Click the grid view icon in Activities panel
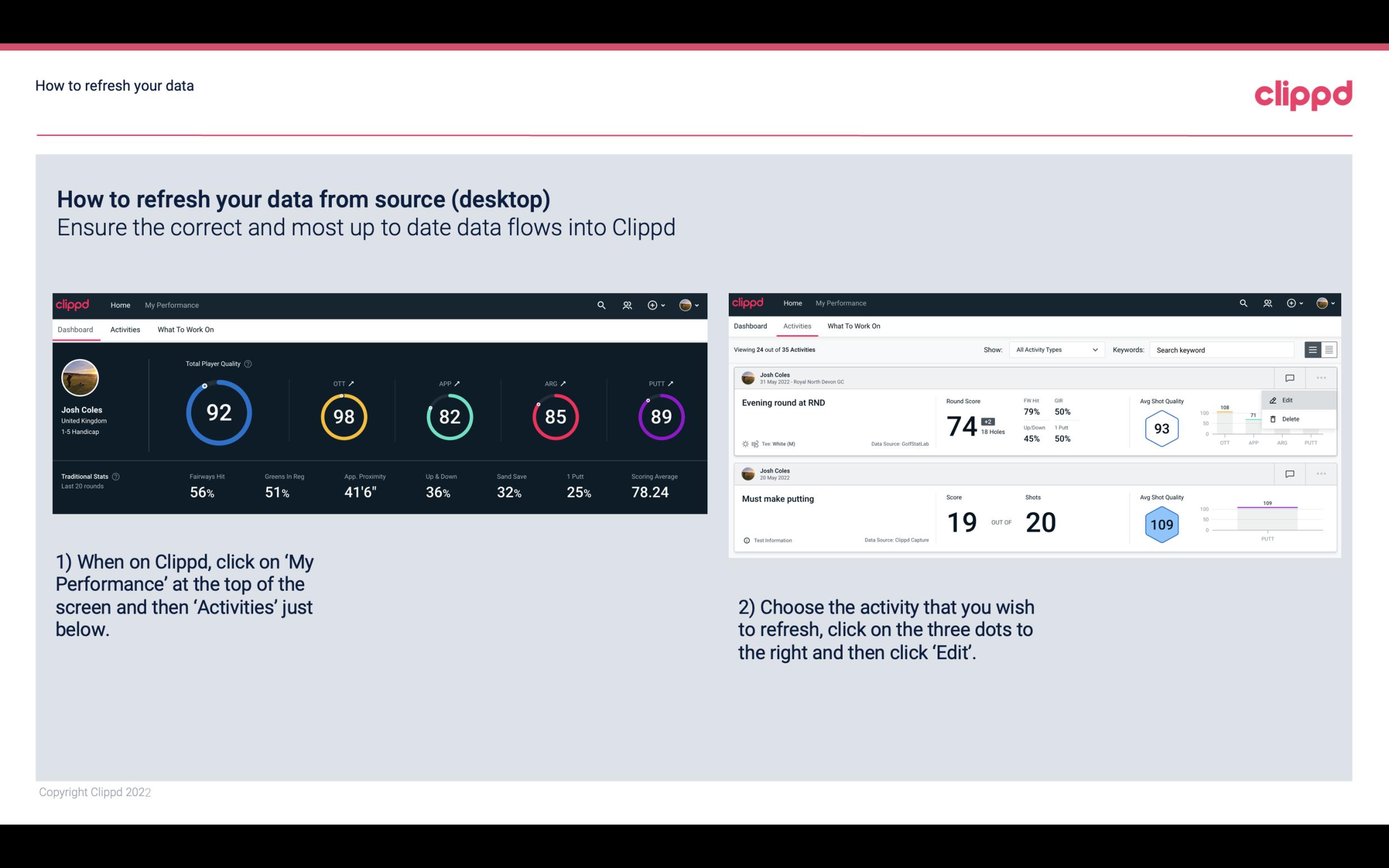This screenshot has width=1389, height=868. 1328,349
